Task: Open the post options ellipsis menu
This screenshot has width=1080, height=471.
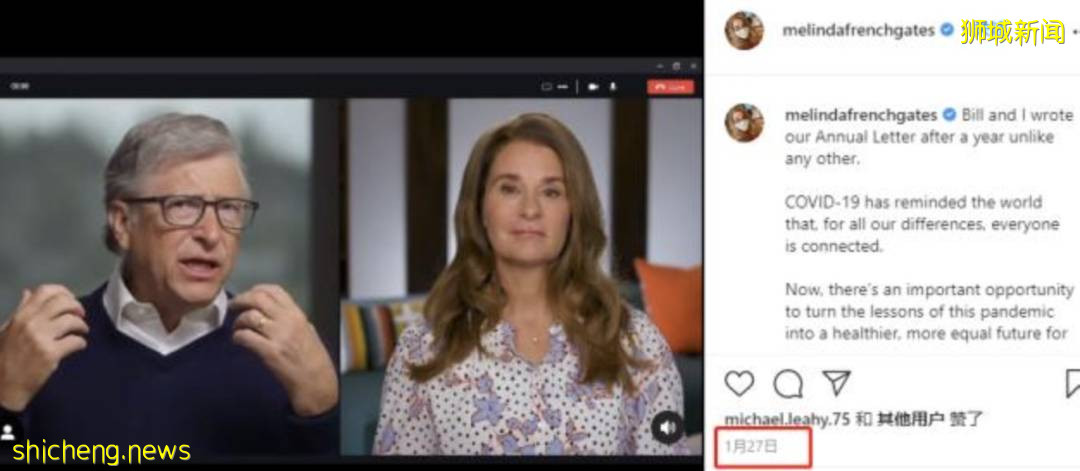Action: [1075, 31]
